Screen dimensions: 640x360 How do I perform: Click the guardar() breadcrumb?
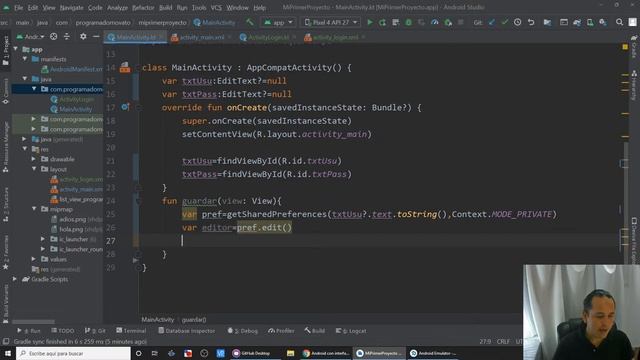[x=194, y=320]
